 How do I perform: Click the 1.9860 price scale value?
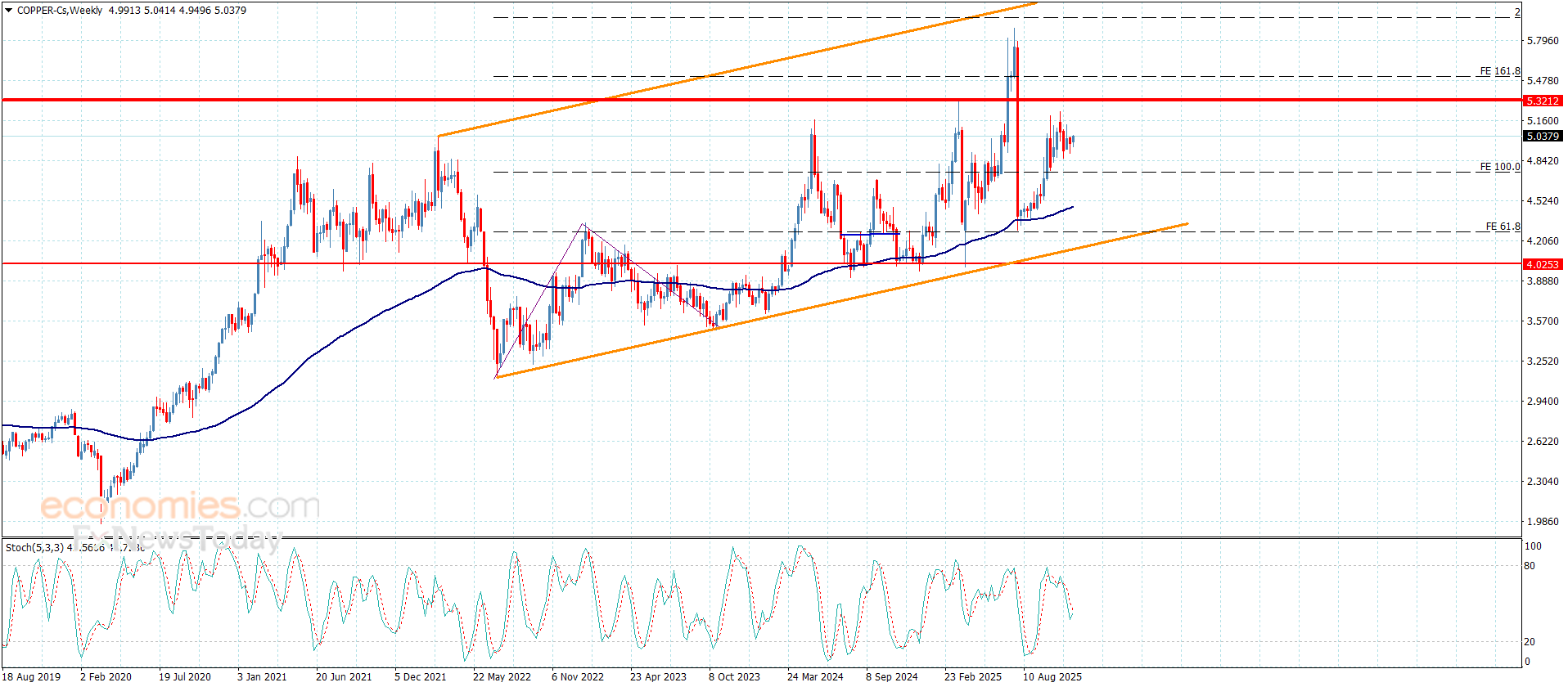tap(1543, 522)
